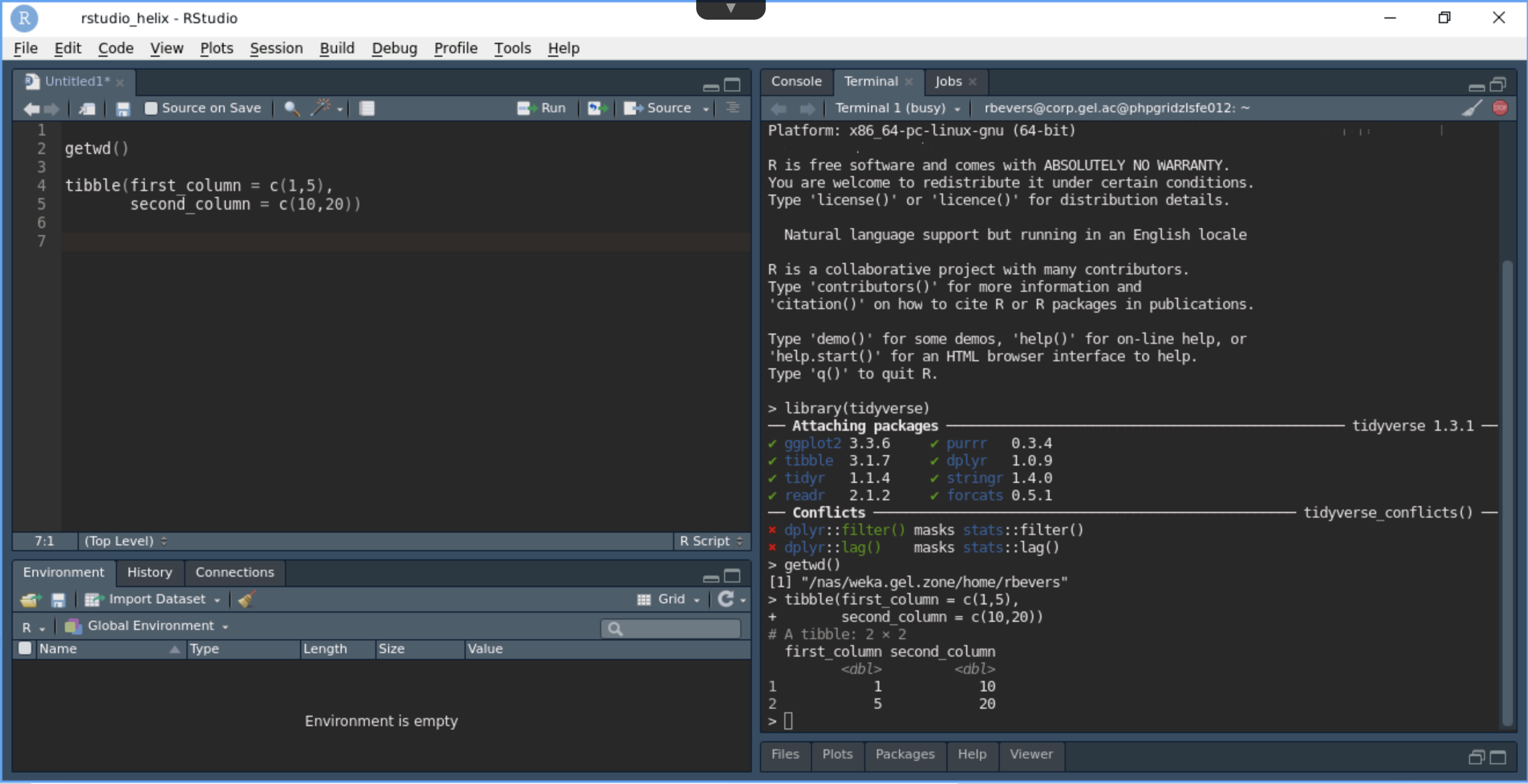Expand the Import Dataset menu
This screenshot has height=784, width=1528.
152,599
